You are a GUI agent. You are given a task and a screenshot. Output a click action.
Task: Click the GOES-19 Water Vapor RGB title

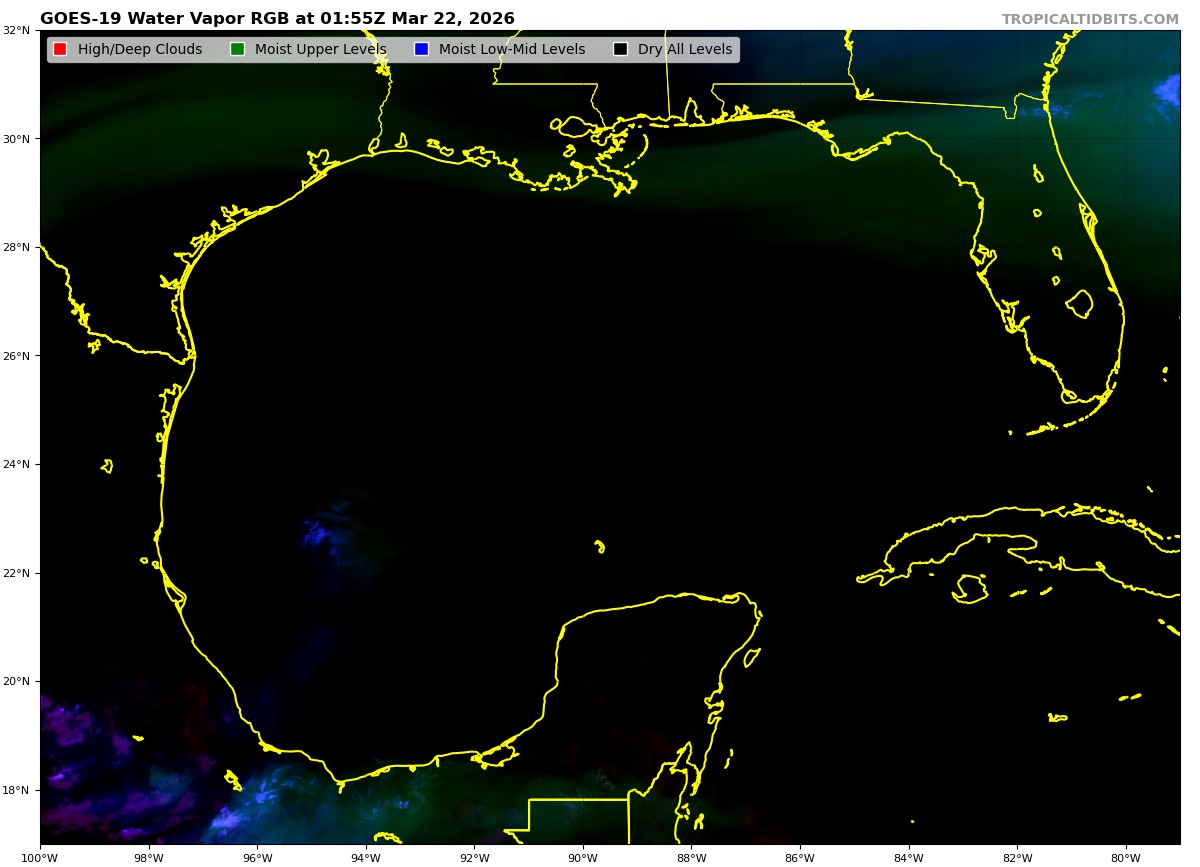[277, 19]
